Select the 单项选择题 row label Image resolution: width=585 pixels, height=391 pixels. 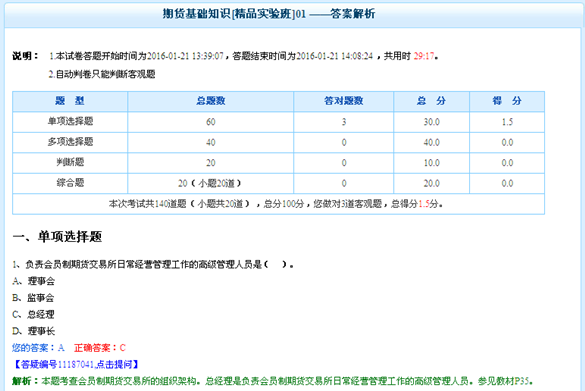pyautogui.click(x=70, y=122)
